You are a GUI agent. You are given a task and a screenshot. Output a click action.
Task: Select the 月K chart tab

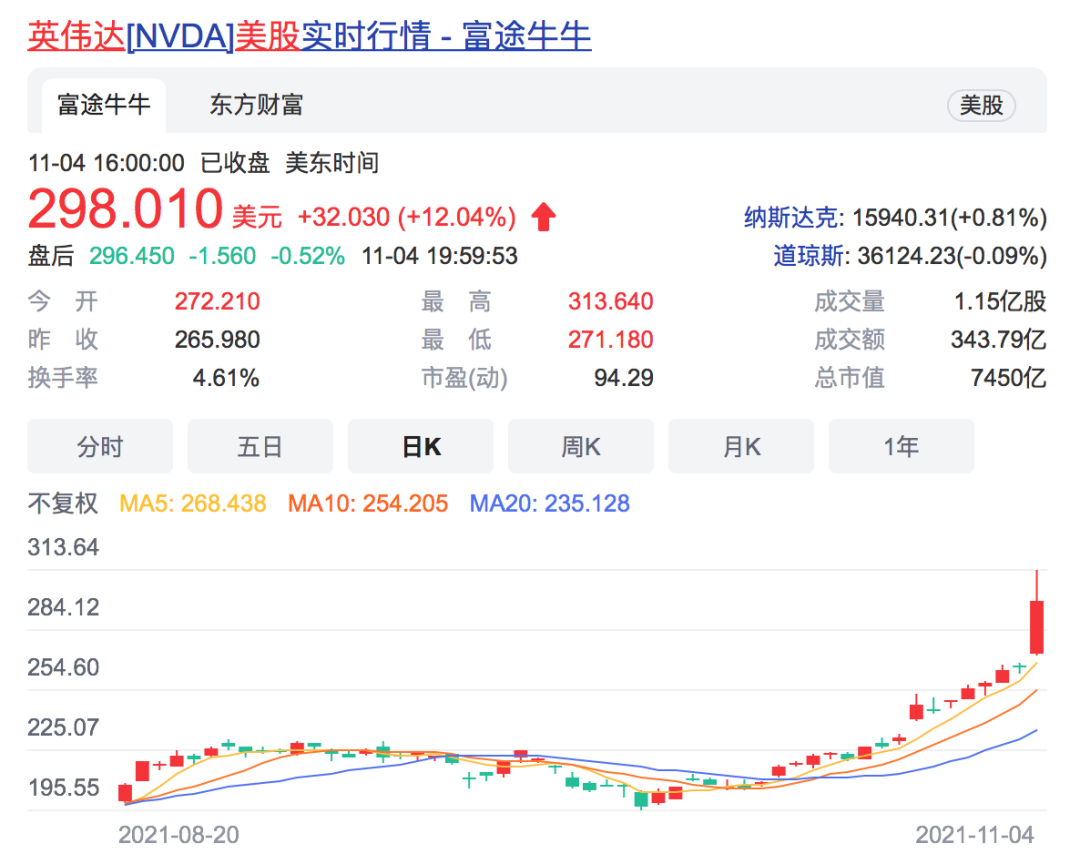coord(741,446)
